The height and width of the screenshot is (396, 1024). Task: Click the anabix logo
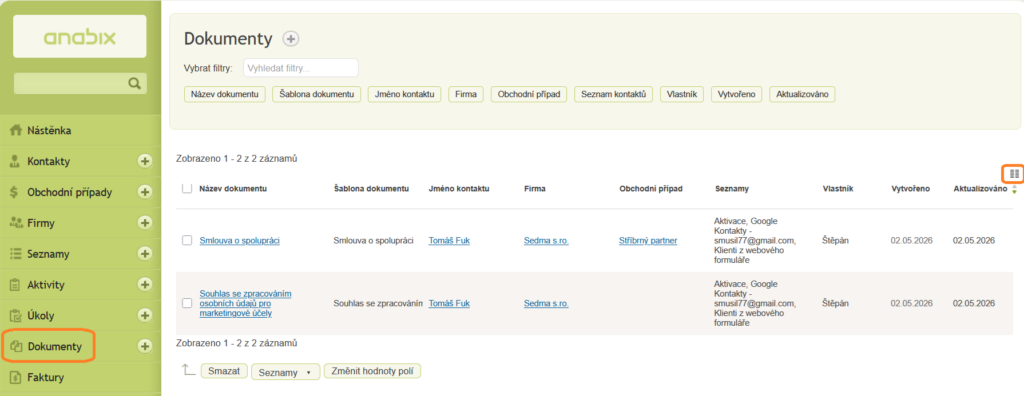point(80,37)
